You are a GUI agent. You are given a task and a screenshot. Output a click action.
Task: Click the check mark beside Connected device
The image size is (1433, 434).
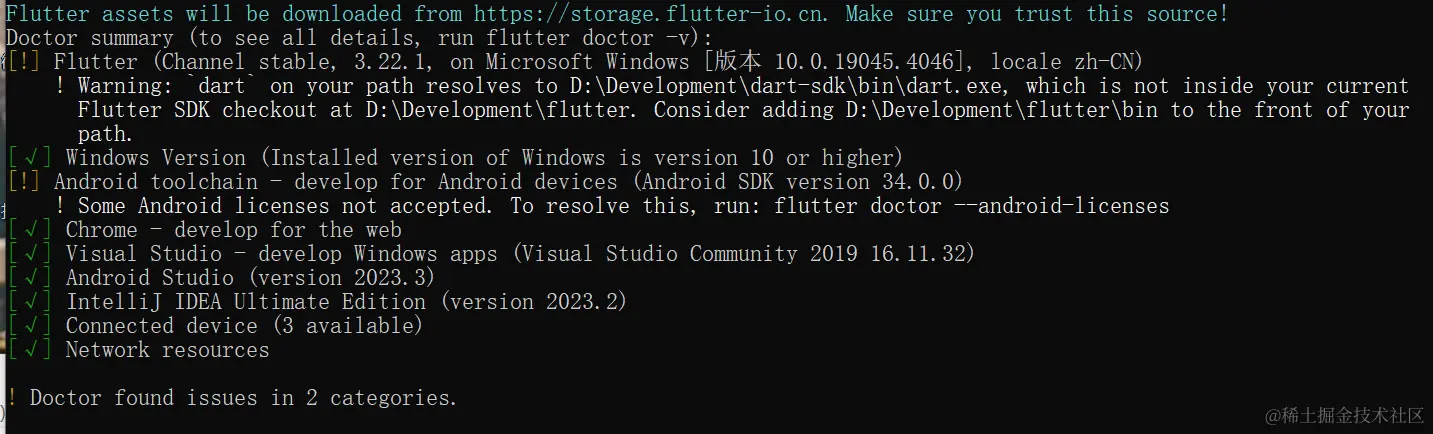click(x=29, y=326)
